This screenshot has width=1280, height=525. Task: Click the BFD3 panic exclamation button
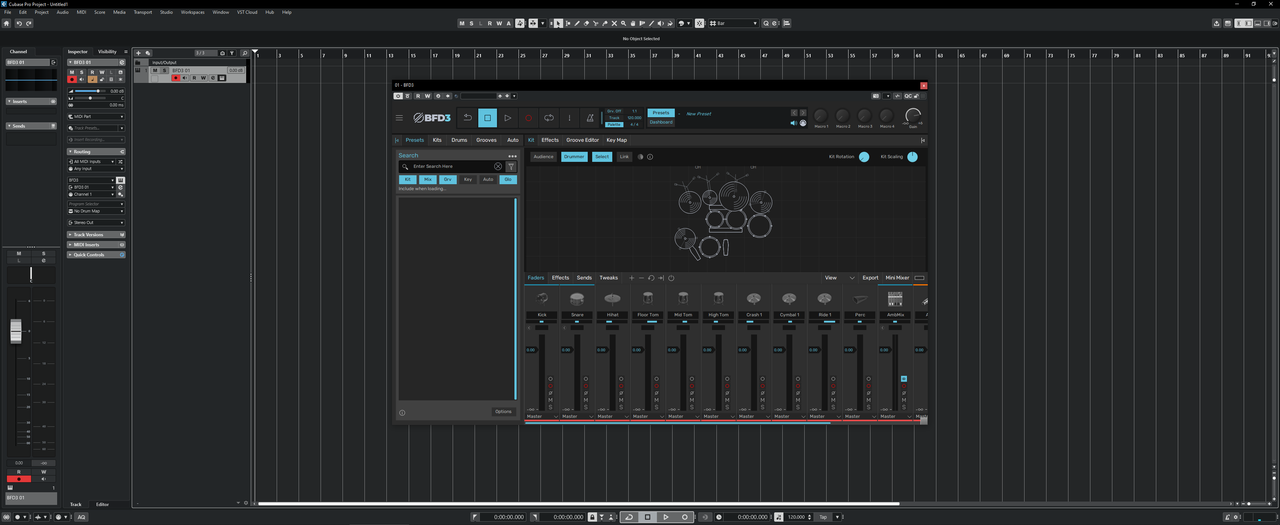pyautogui.click(x=569, y=118)
